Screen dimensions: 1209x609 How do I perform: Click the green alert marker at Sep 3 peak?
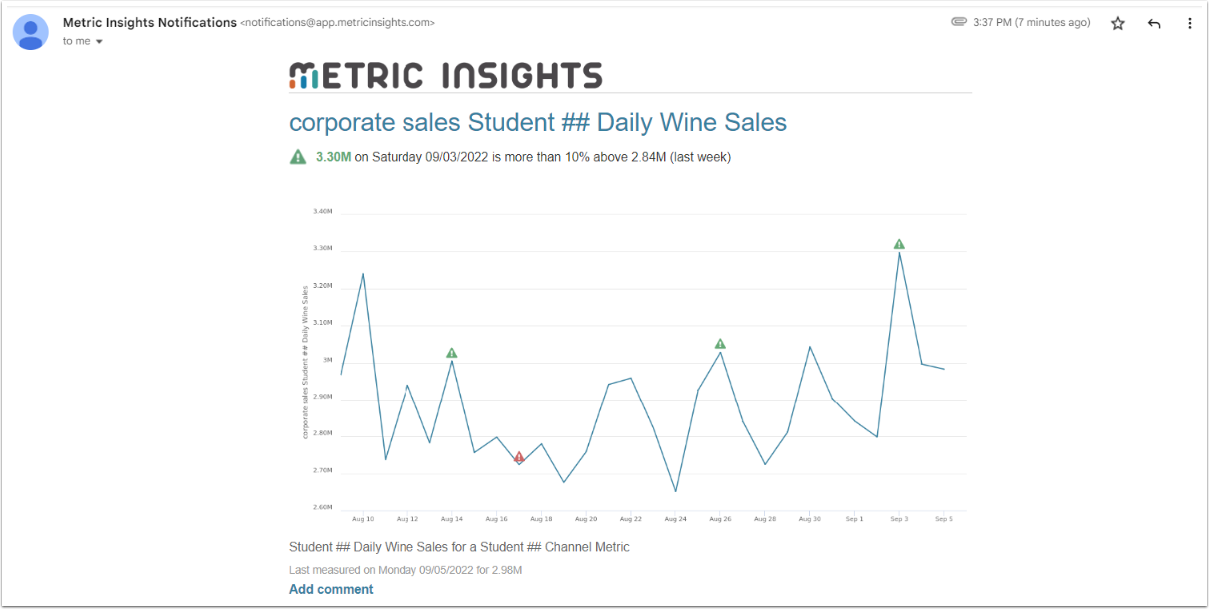[899, 244]
